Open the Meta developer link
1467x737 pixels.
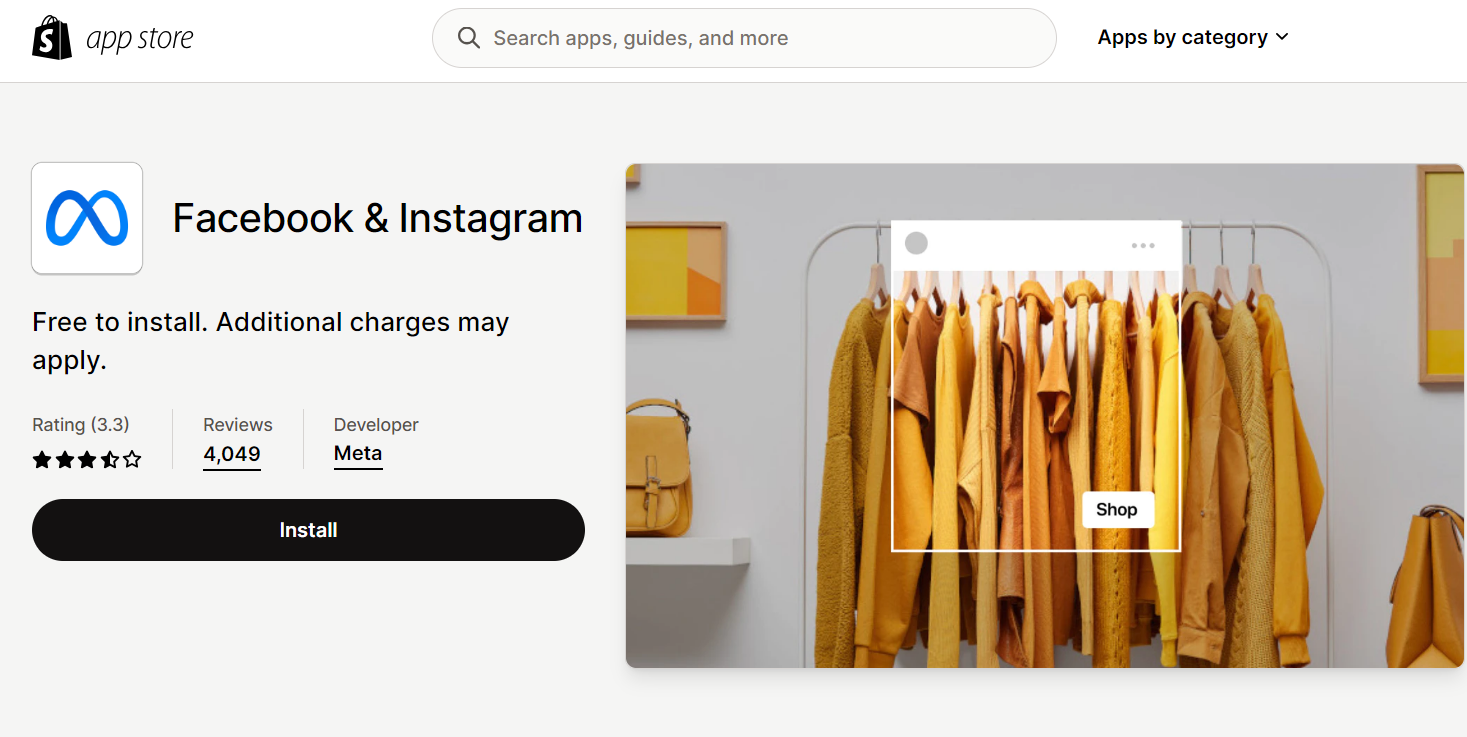tap(358, 455)
